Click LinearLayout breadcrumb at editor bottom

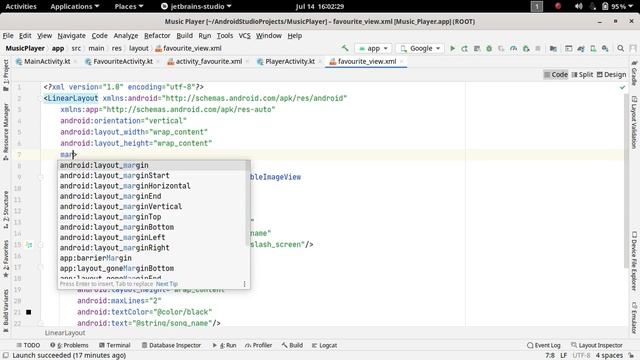(x=65, y=333)
